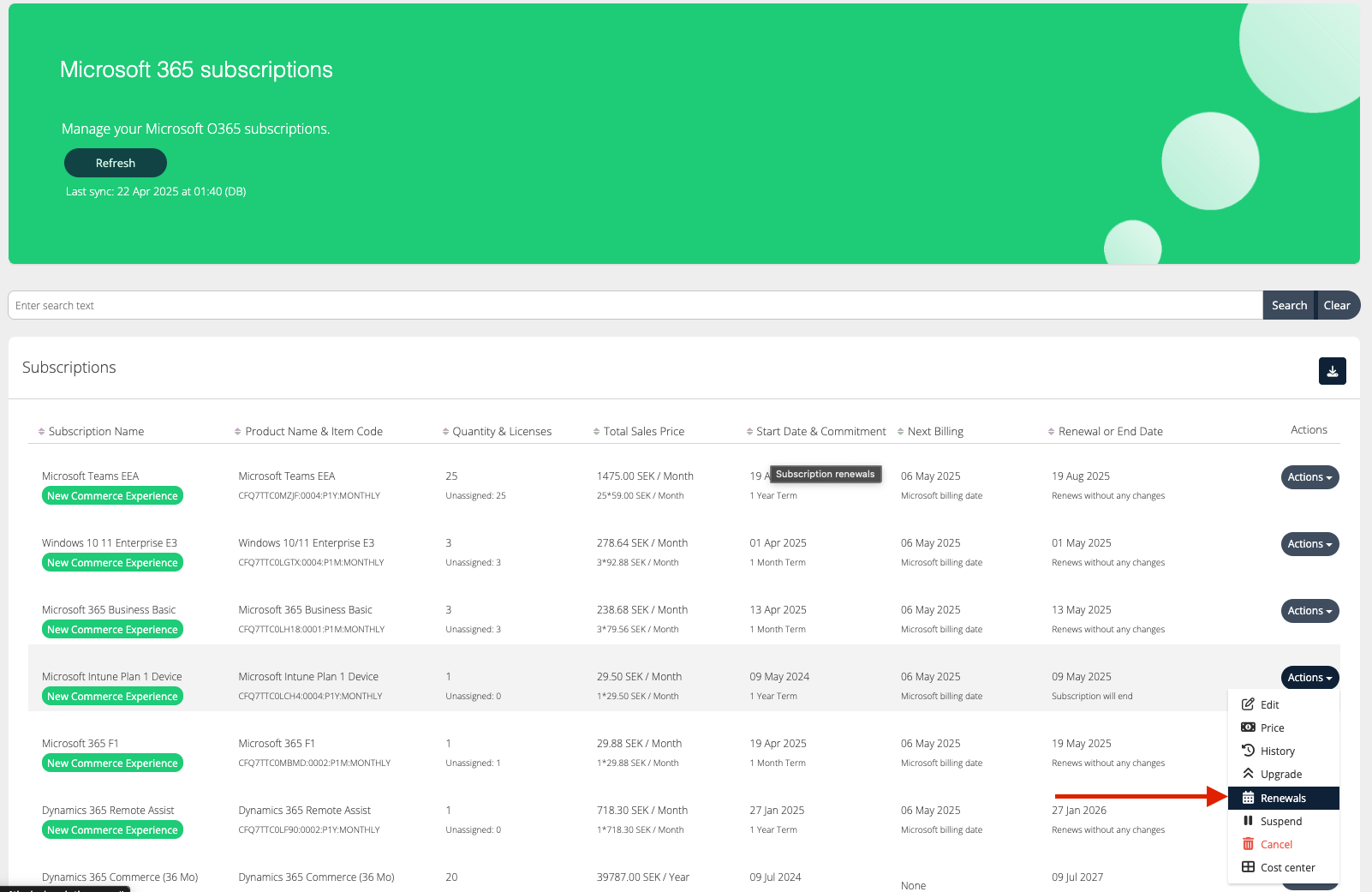Open Actions dropdown for Microsoft Teams EEA
1372x892 pixels.
coord(1309,477)
